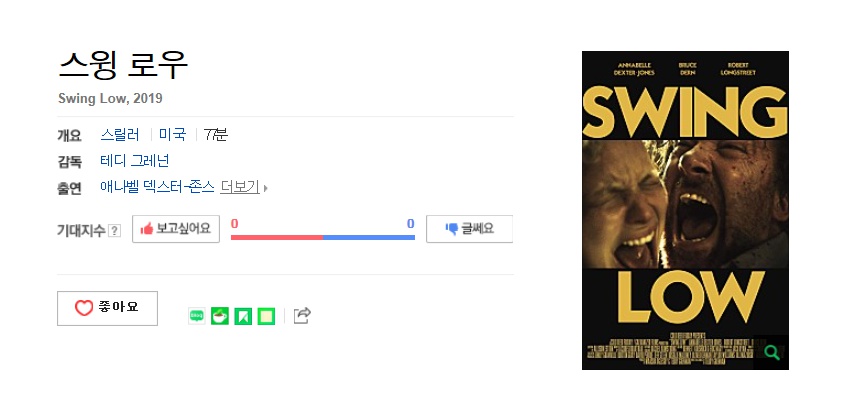Viewport: 843px width, 401px height.
Task: Click the 스윙 로우 movie title
Action: [123, 65]
